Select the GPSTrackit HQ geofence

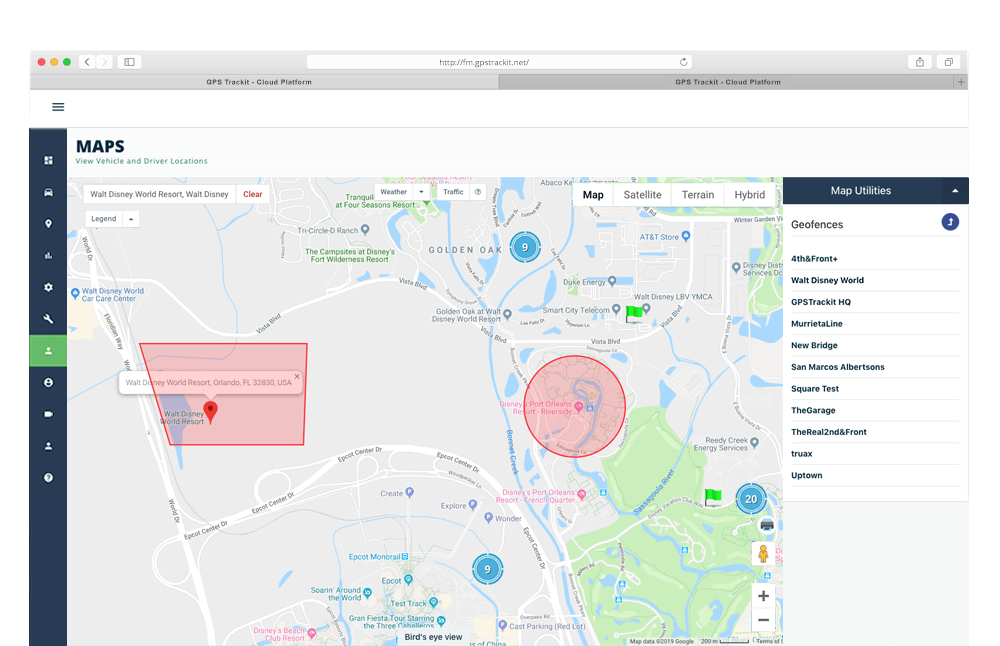[874, 302]
